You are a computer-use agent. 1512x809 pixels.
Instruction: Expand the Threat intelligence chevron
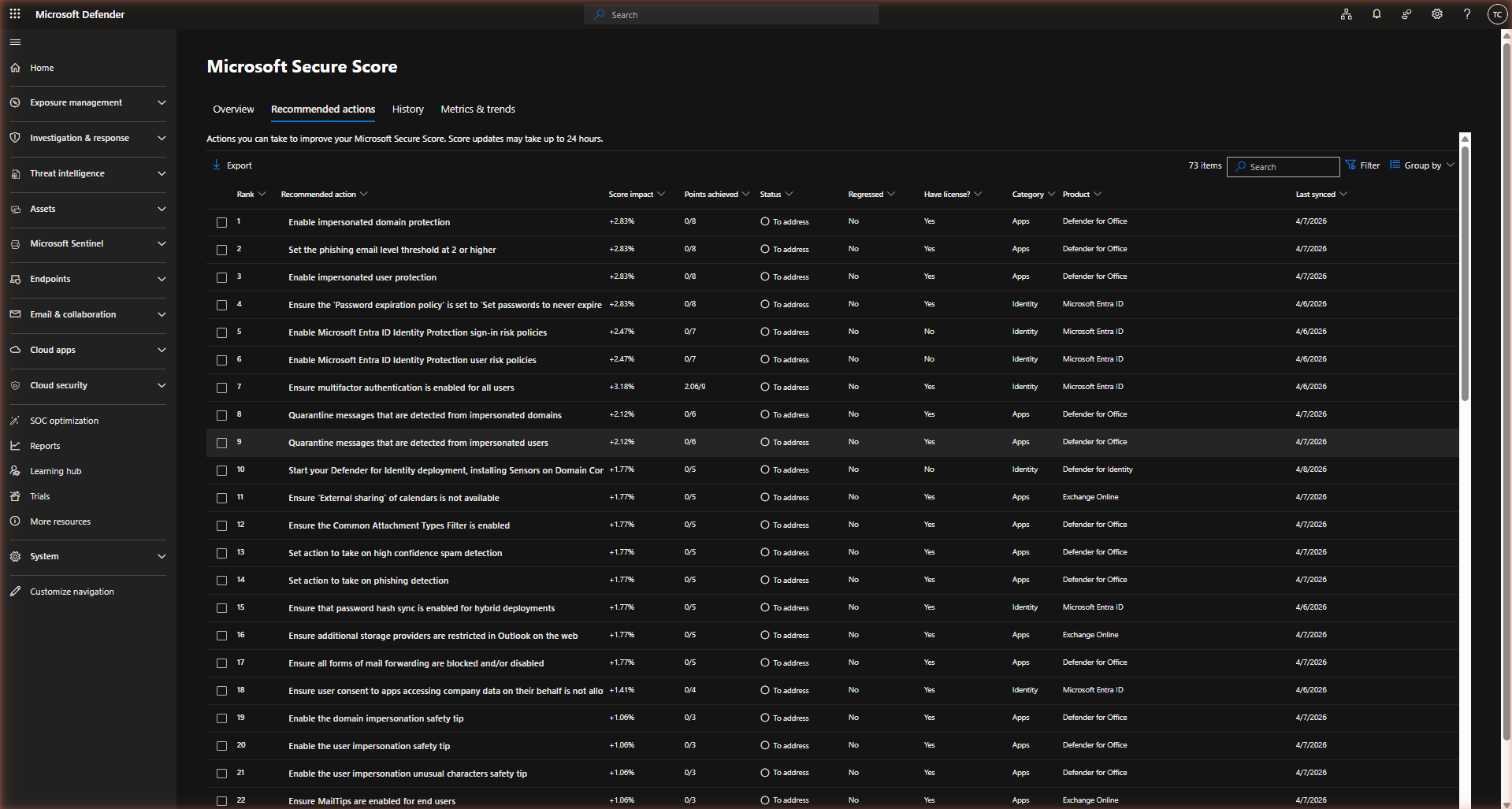(x=162, y=173)
